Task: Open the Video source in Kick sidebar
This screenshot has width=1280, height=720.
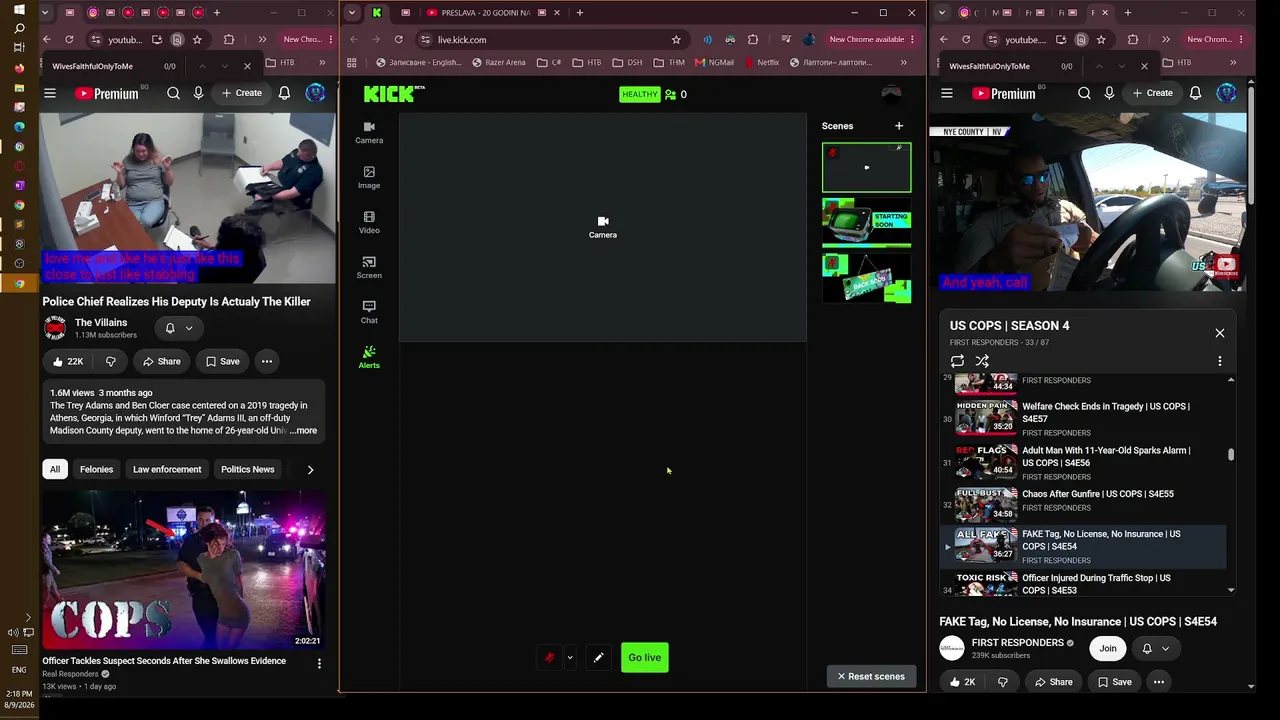Action: coord(369,222)
